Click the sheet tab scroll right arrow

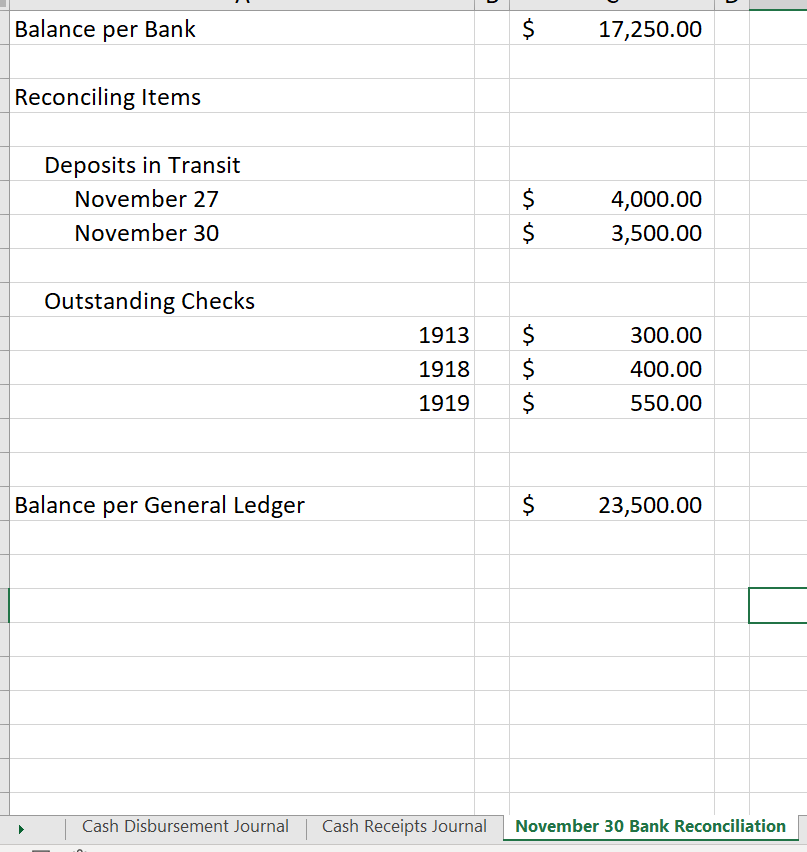(x=21, y=829)
